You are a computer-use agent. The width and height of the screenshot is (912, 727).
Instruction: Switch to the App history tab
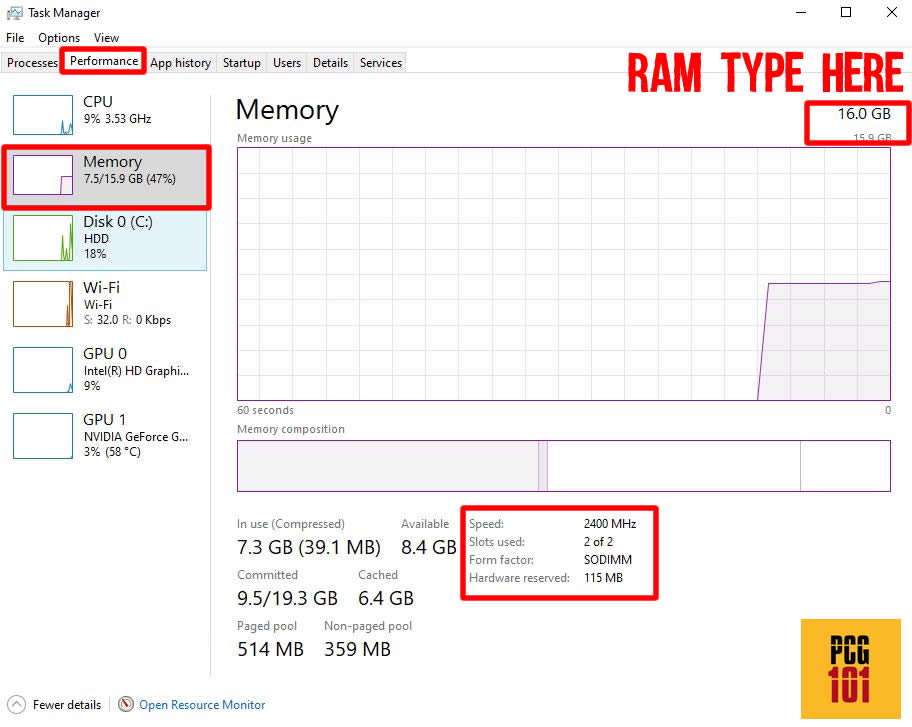click(x=180, y=63)
